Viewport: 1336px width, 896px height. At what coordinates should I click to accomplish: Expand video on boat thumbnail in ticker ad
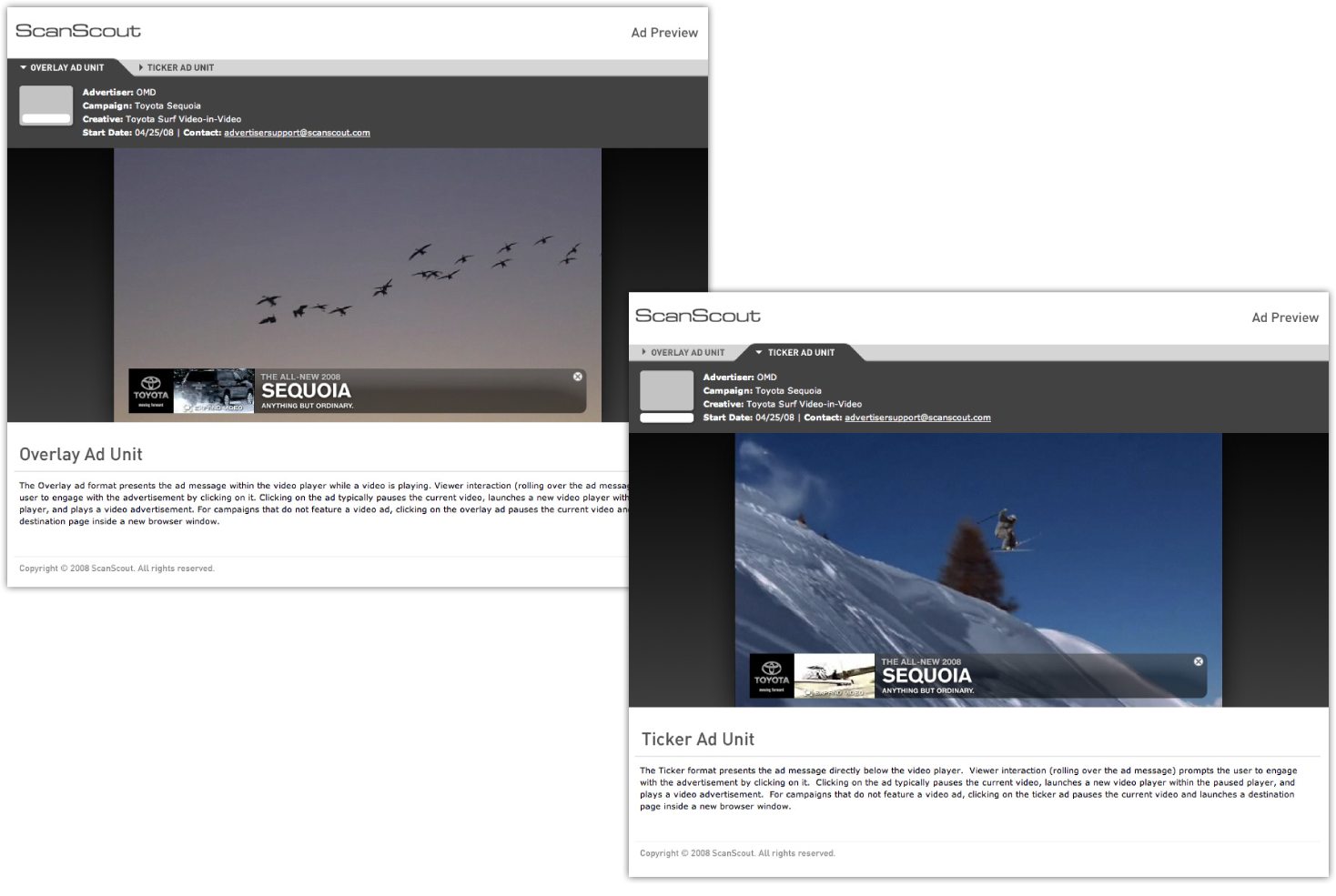click(835, 676)
